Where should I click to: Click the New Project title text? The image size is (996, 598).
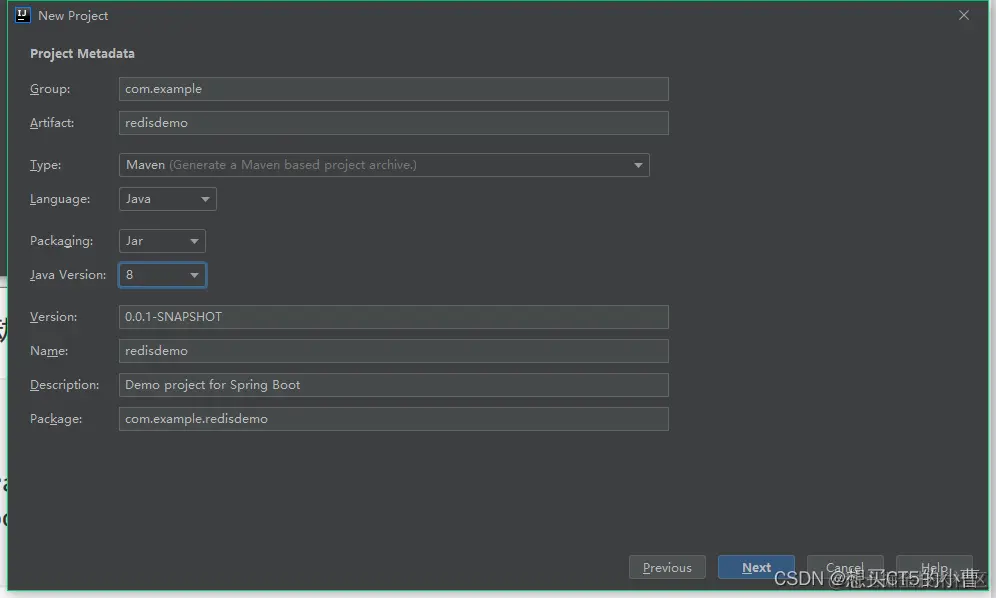(x=73, y=16)
